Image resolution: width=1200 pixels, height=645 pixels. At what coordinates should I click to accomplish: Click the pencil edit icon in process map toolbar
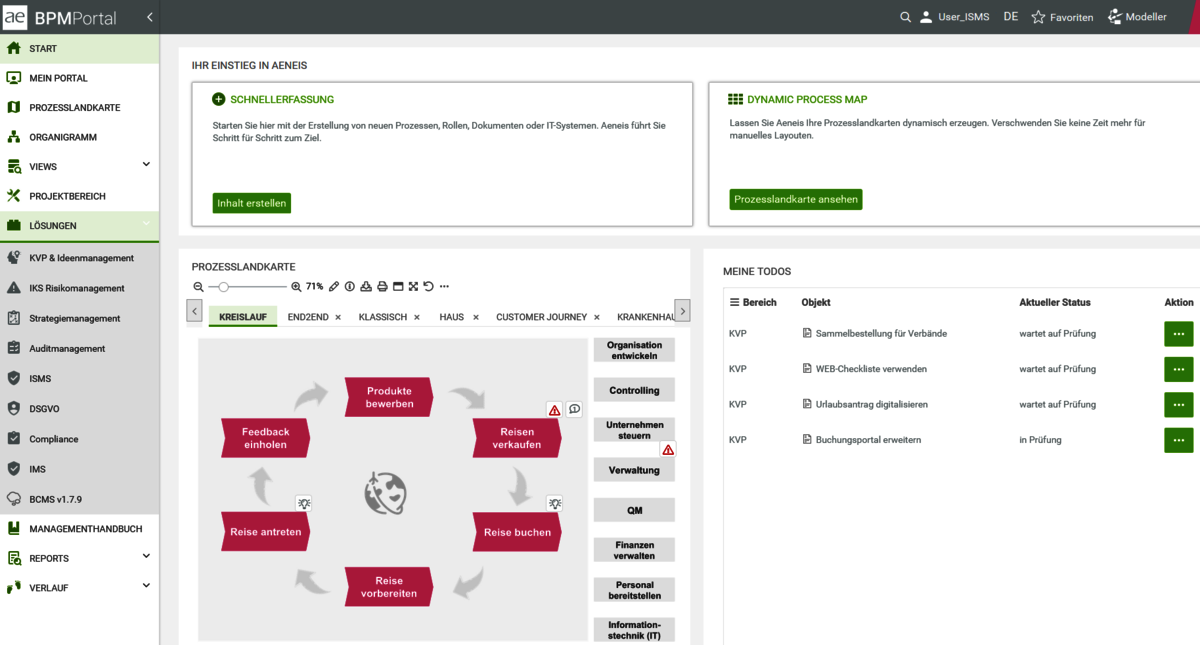click(x=334, y=287)
